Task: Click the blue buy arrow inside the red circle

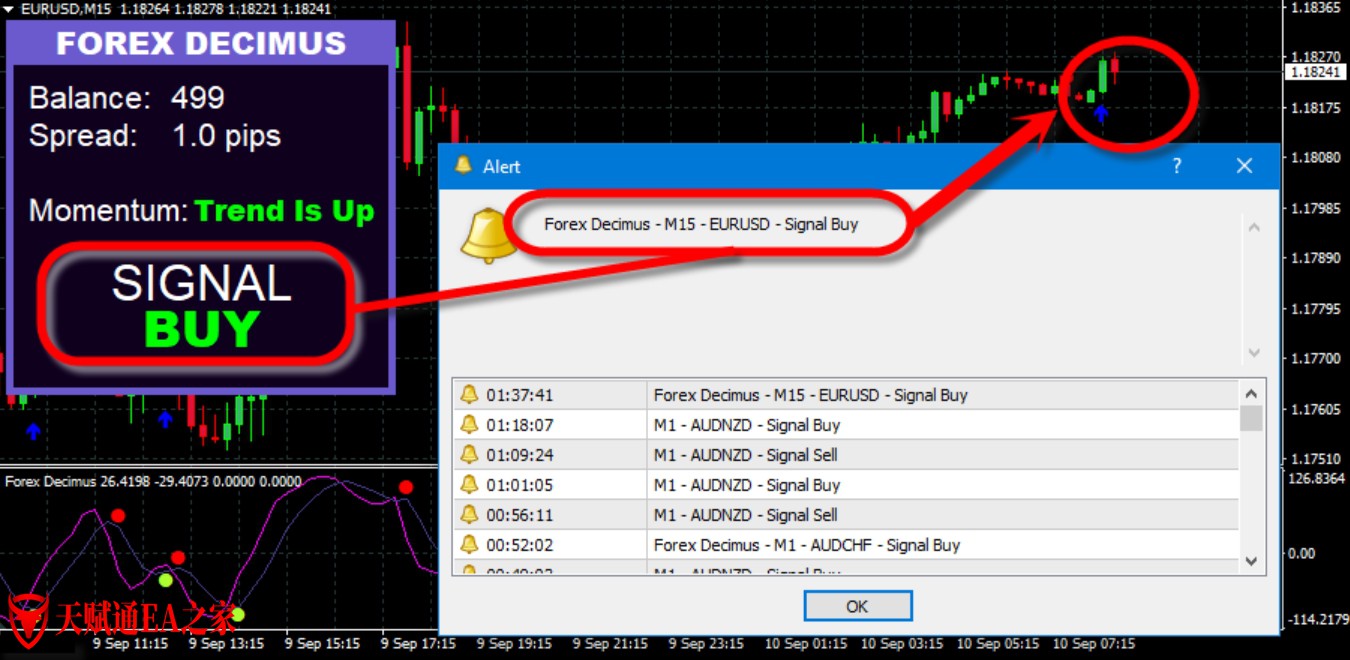Action: coord(1101,114)
